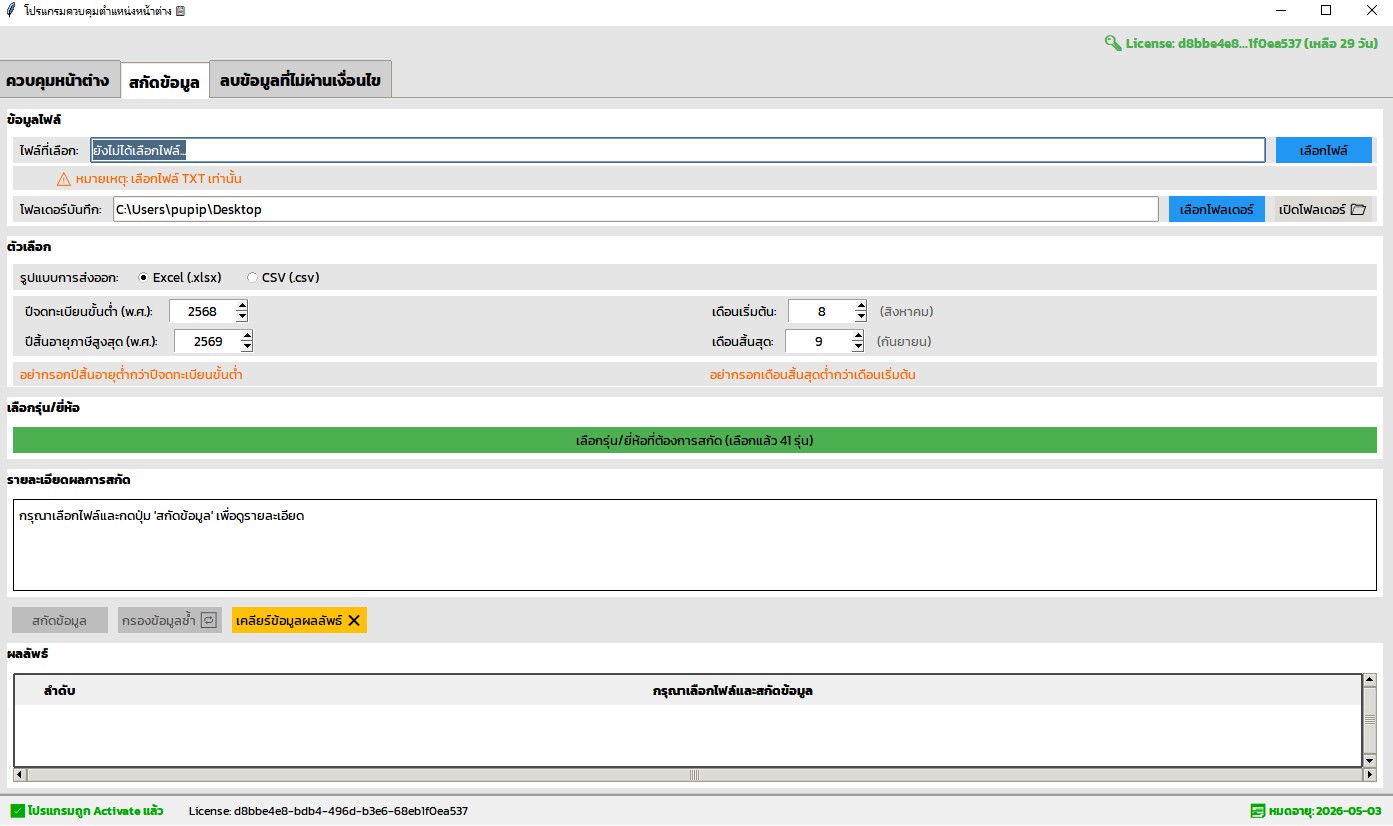
Task: Click the feather app icon in title bar
Action: click(x=10, y=10)
